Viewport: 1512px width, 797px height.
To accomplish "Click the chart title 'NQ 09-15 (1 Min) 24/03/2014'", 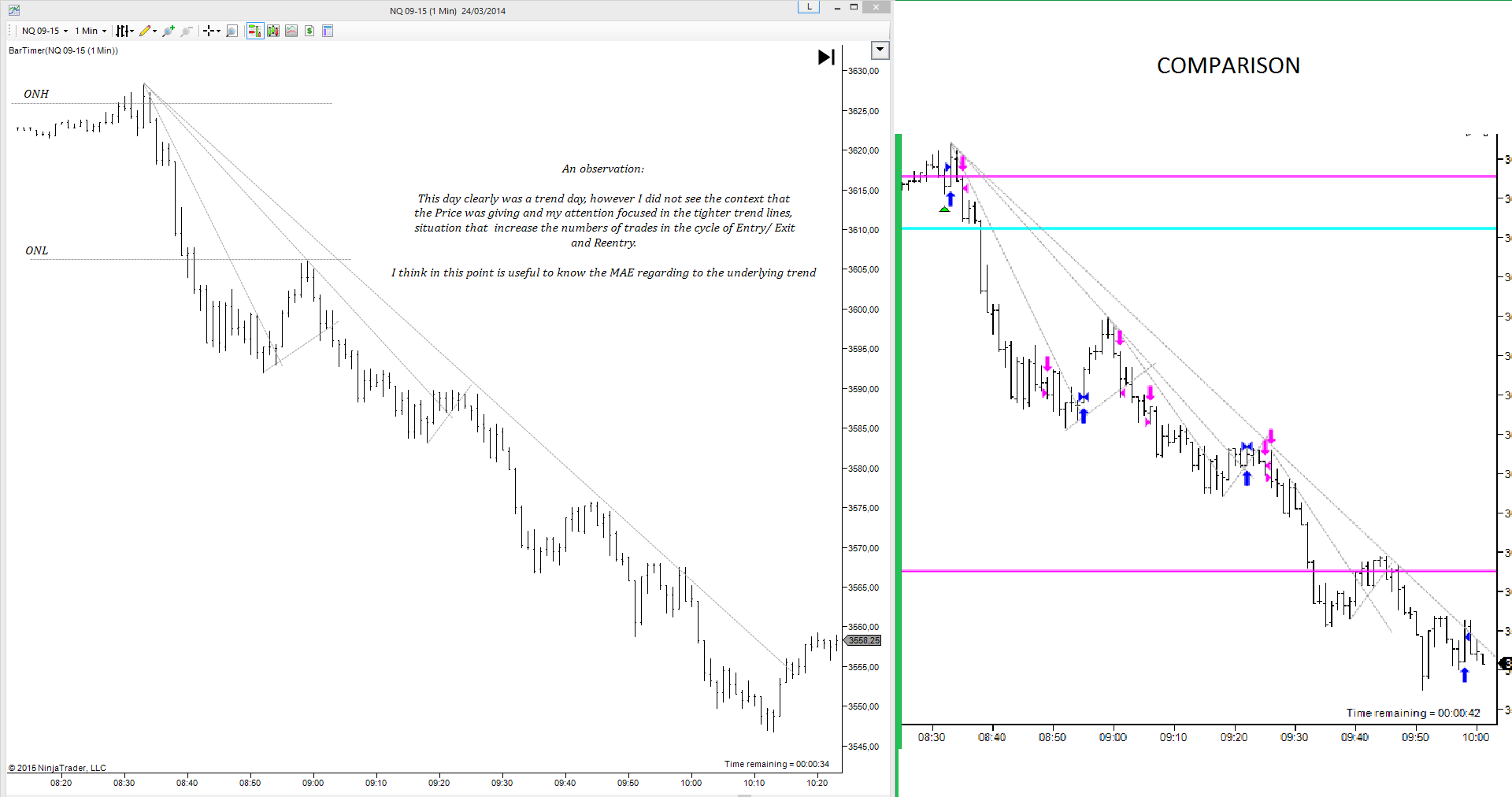I will 447,11.
